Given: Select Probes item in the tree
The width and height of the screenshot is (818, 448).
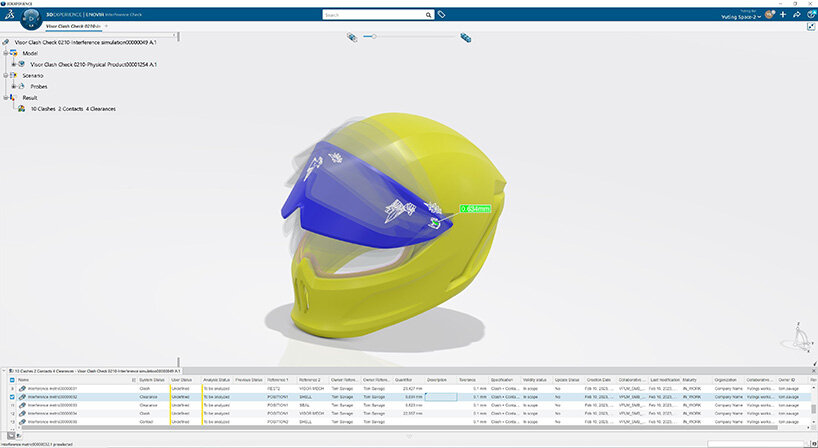Looking at the screenshot, I should [x=40, y=86].
